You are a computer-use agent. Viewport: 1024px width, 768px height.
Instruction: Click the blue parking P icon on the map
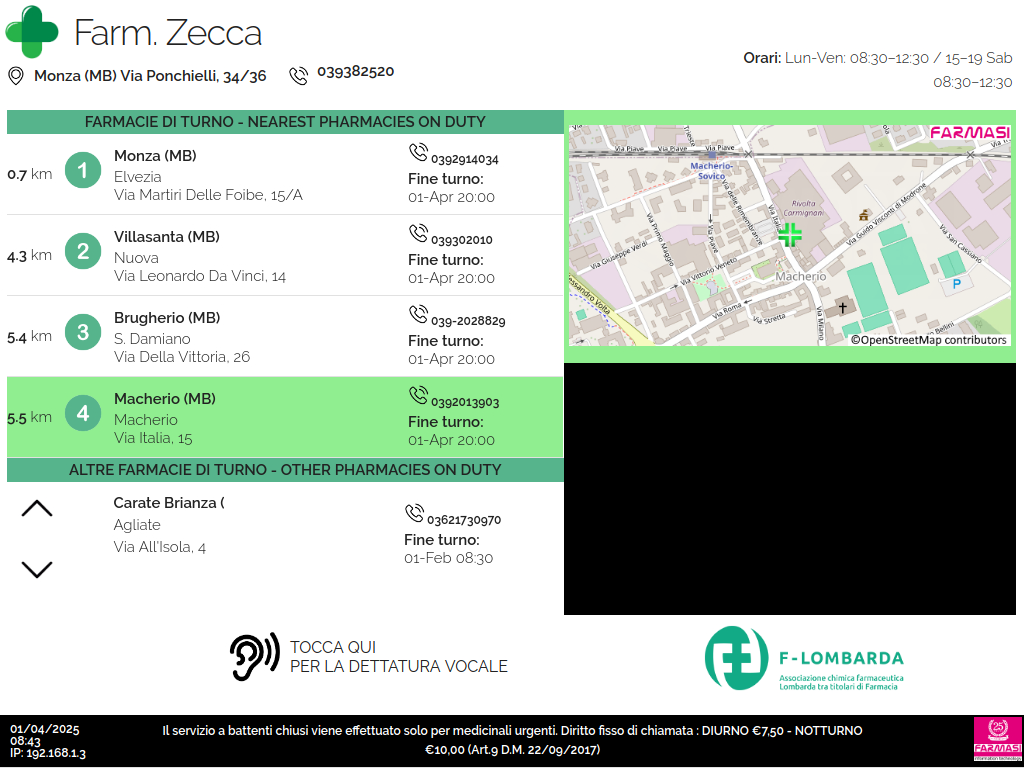956,284
